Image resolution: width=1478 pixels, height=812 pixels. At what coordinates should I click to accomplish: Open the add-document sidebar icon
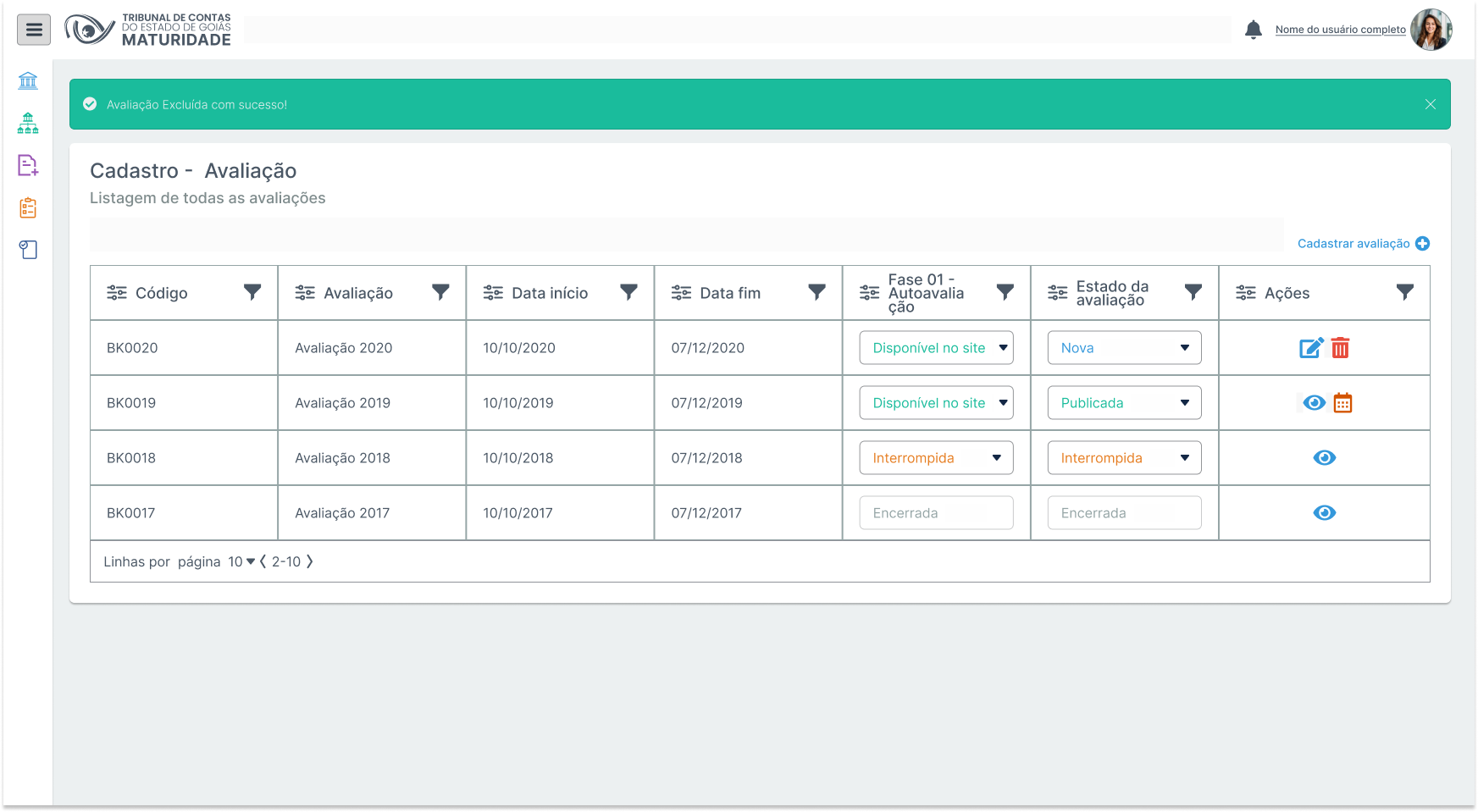pos(28,165)
